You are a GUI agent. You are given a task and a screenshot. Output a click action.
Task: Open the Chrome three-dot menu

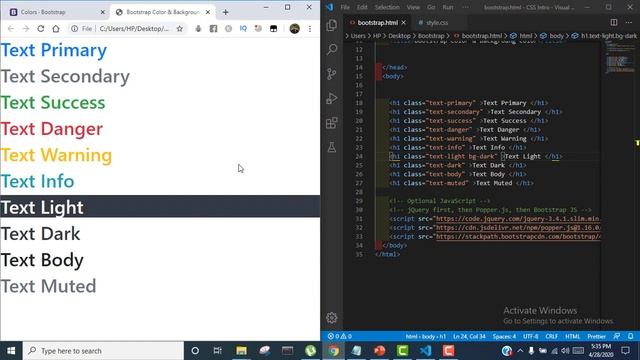click(310, 29)
